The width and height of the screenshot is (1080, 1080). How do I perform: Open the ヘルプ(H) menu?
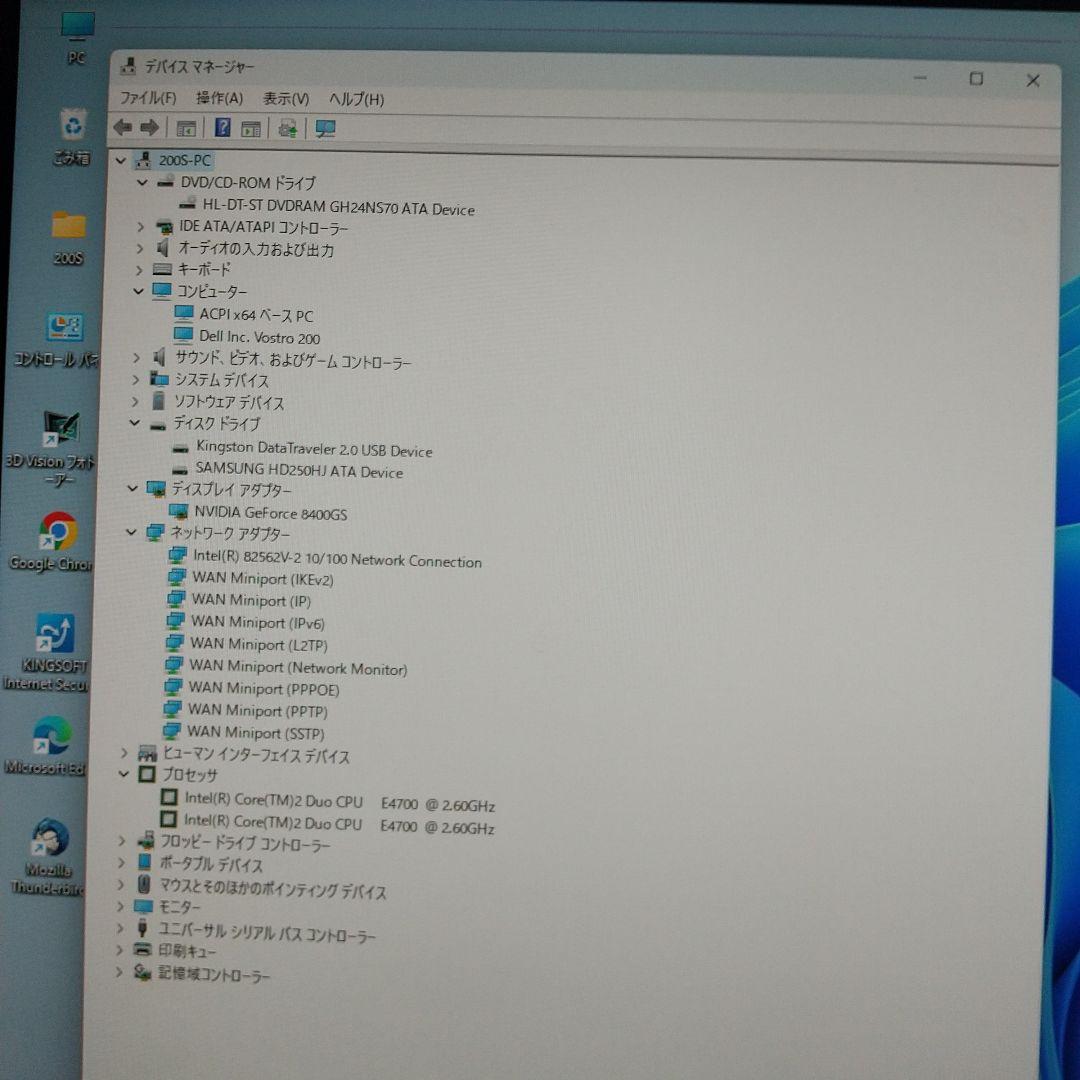pyautogui.click(x=357, y=99)
